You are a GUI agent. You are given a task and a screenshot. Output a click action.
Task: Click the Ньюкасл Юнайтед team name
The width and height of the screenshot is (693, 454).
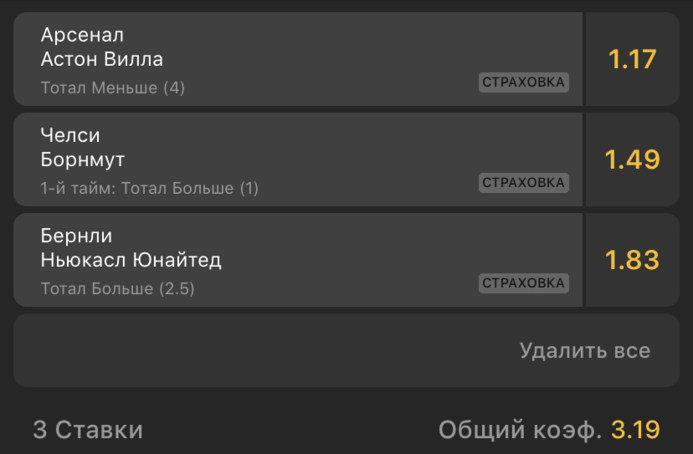click(131, 260)
